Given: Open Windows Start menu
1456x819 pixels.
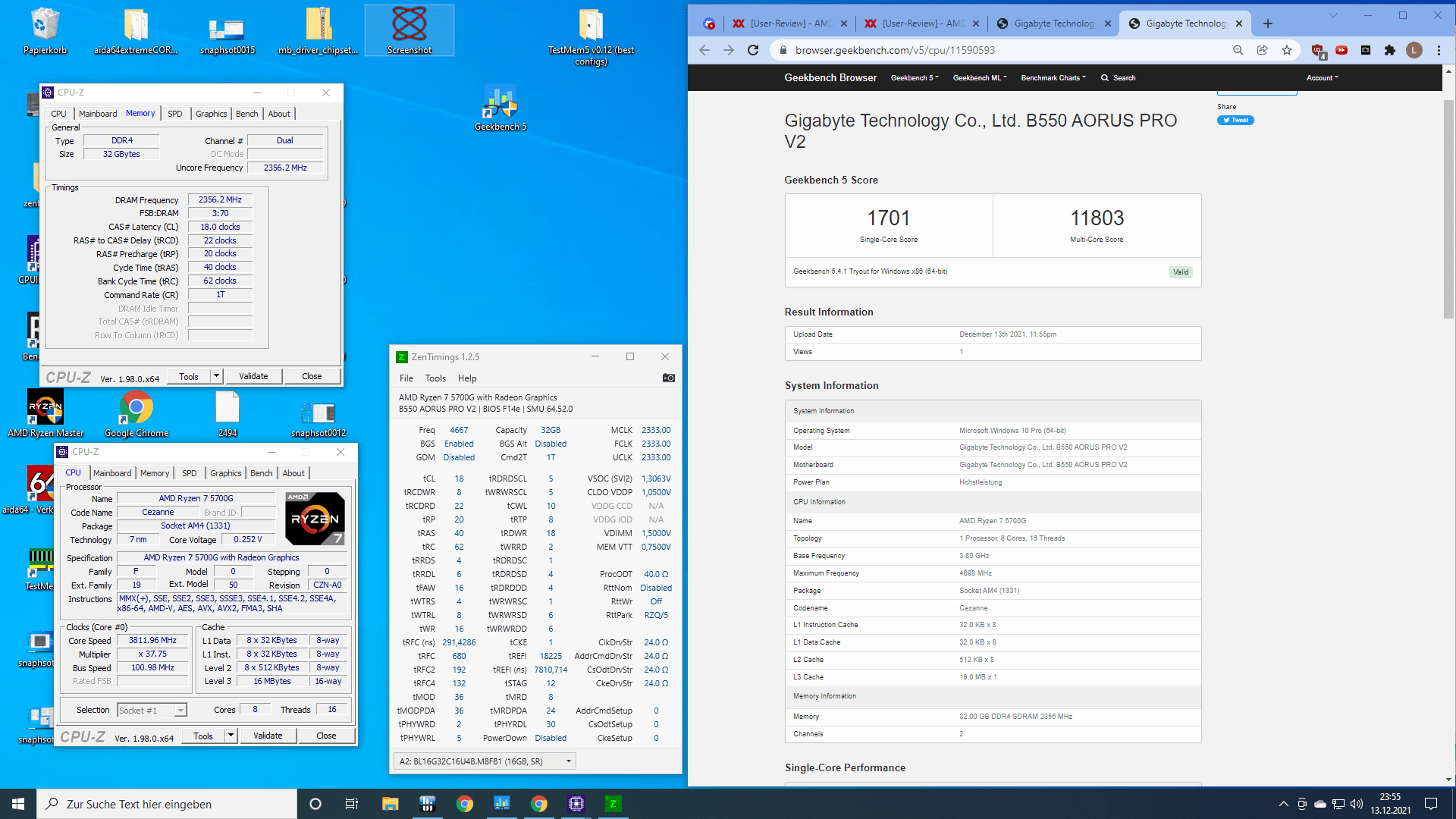Looking at the screenshot, I should tap(18, 804).
